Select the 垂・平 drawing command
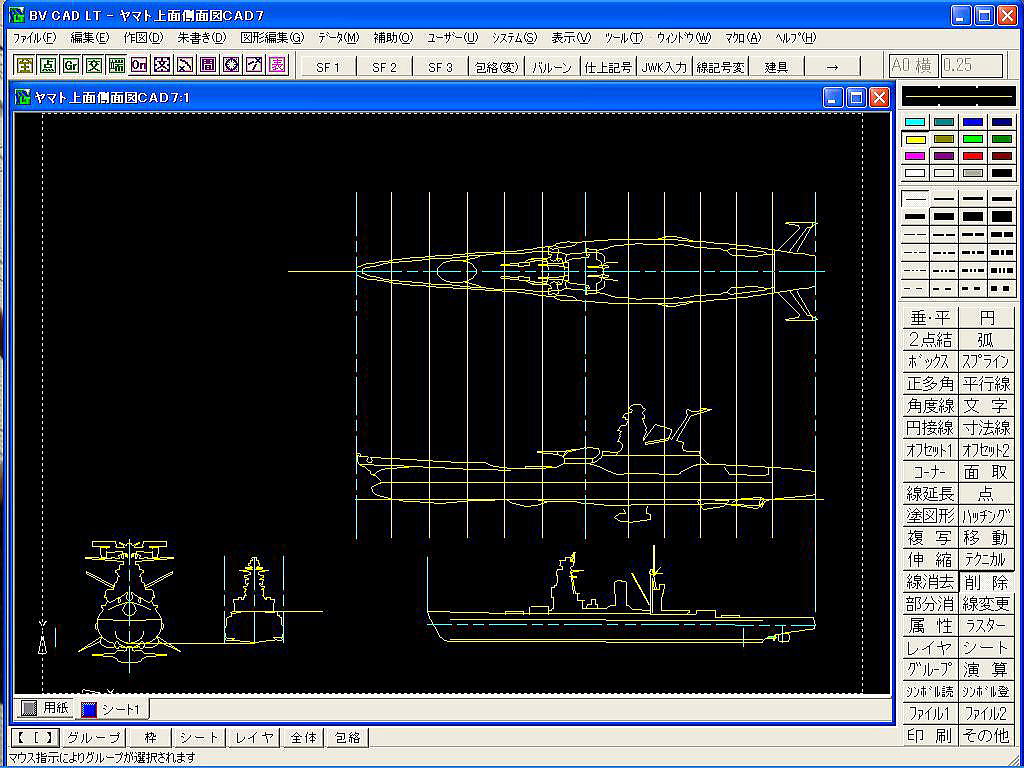The image size is (1024, 768). 930,318
